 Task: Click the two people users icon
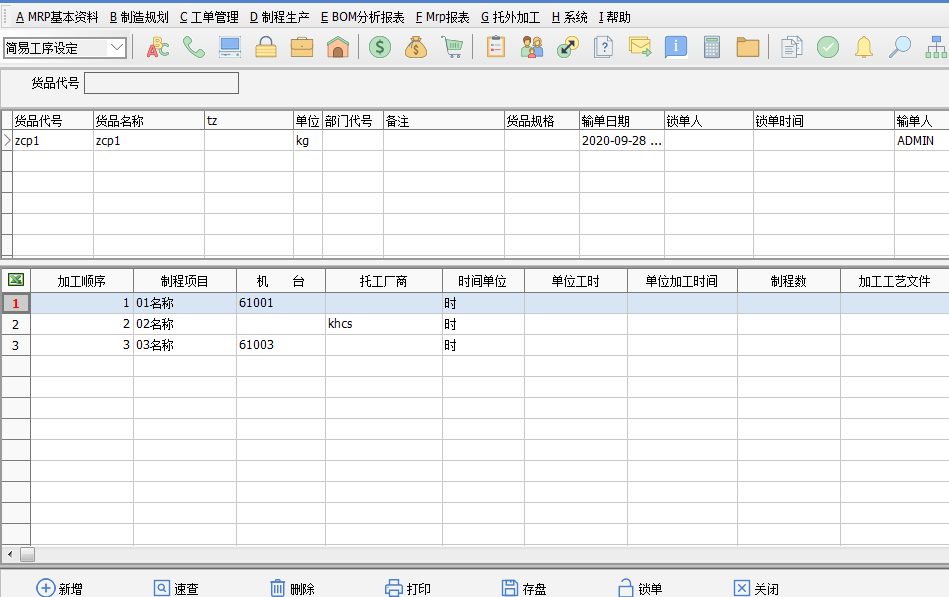[x=532, y=47]
